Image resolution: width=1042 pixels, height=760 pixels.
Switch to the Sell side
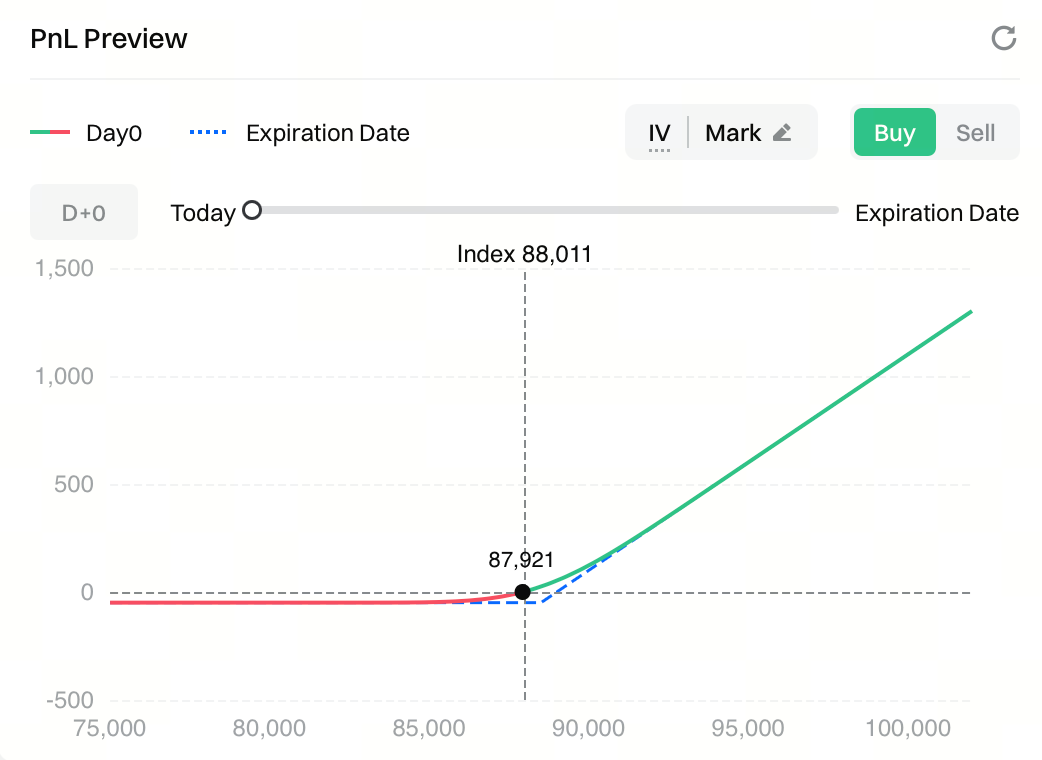975,133
